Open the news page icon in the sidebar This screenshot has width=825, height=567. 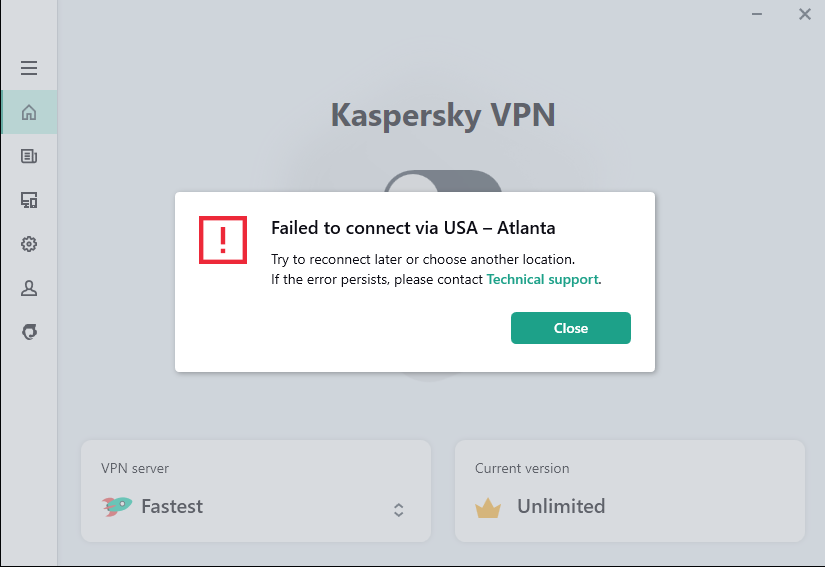(29, 156)
